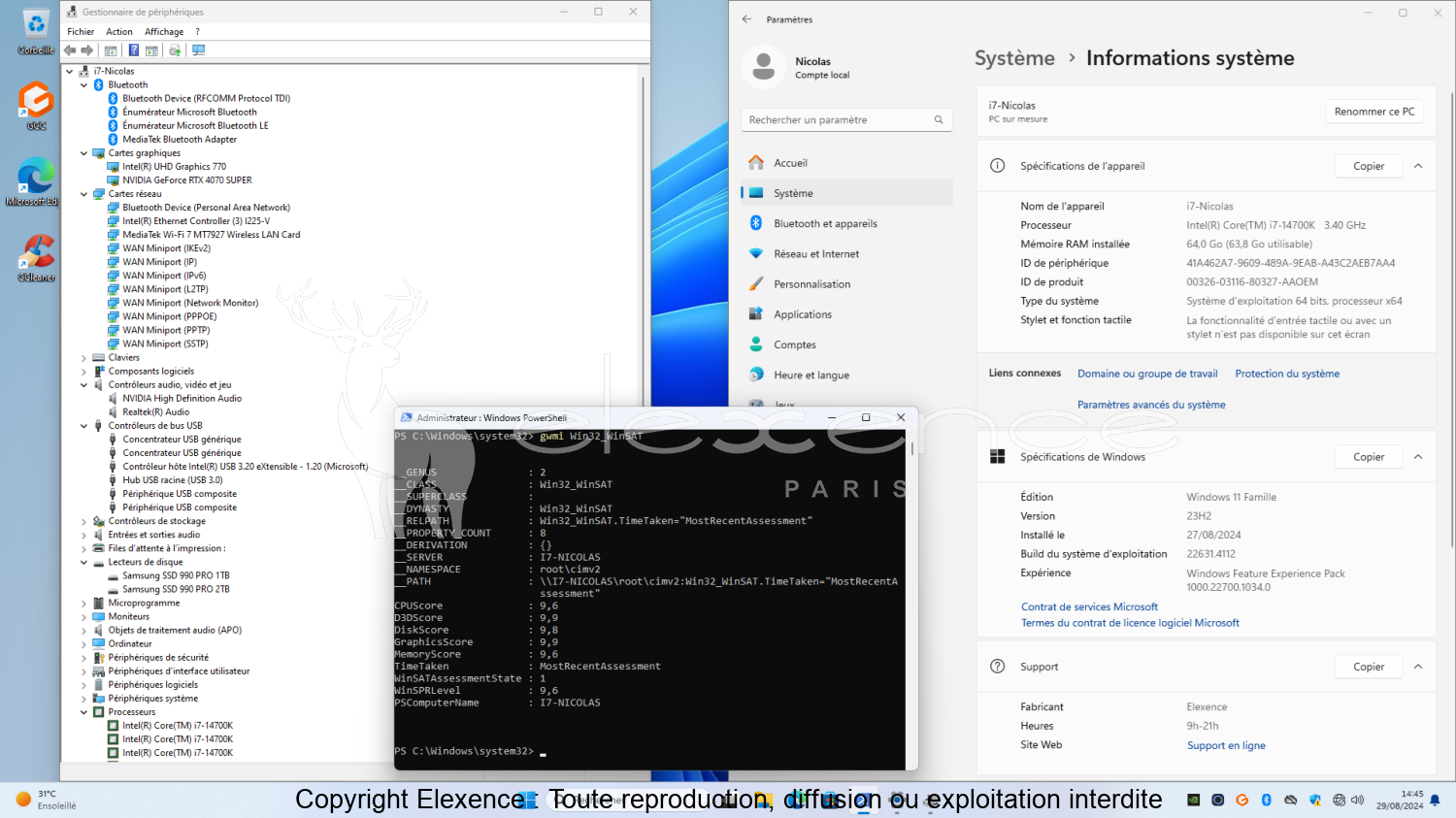Screen dimensions: 1456x818
Task: Expand the Moniteurs device category
Action: [83, 617]
